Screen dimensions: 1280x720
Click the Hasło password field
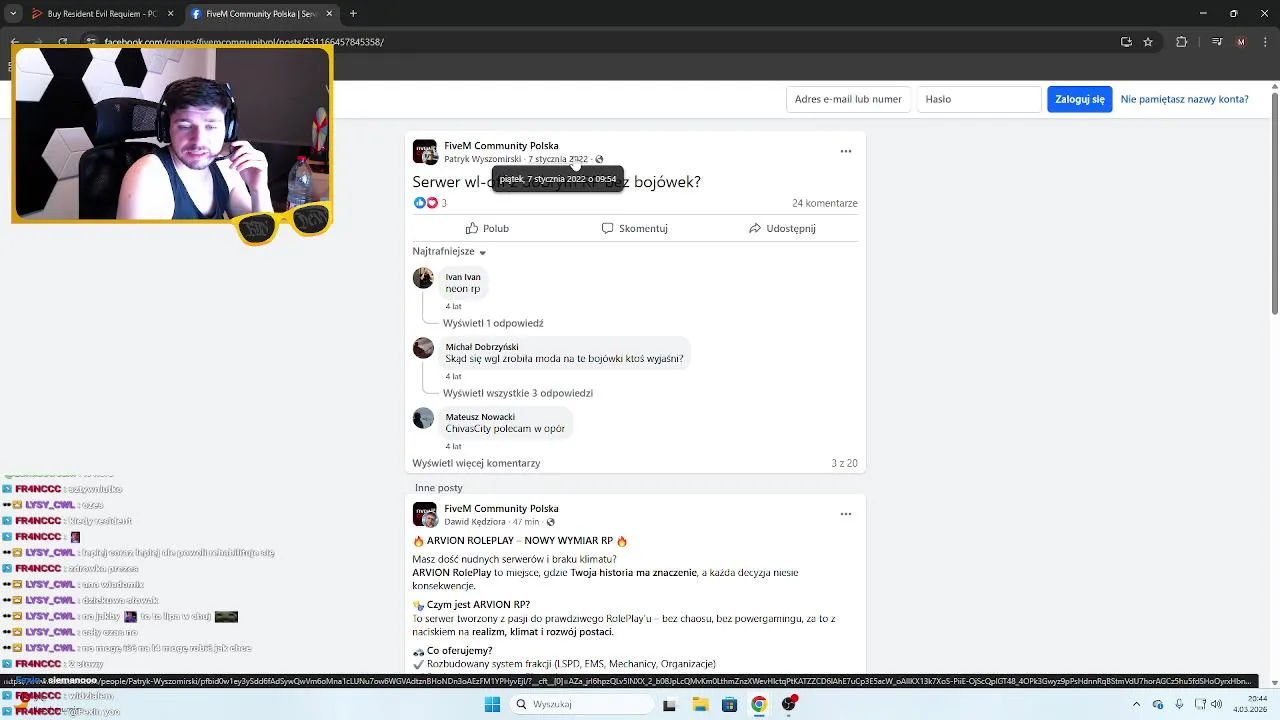click(x=979, y=99)
